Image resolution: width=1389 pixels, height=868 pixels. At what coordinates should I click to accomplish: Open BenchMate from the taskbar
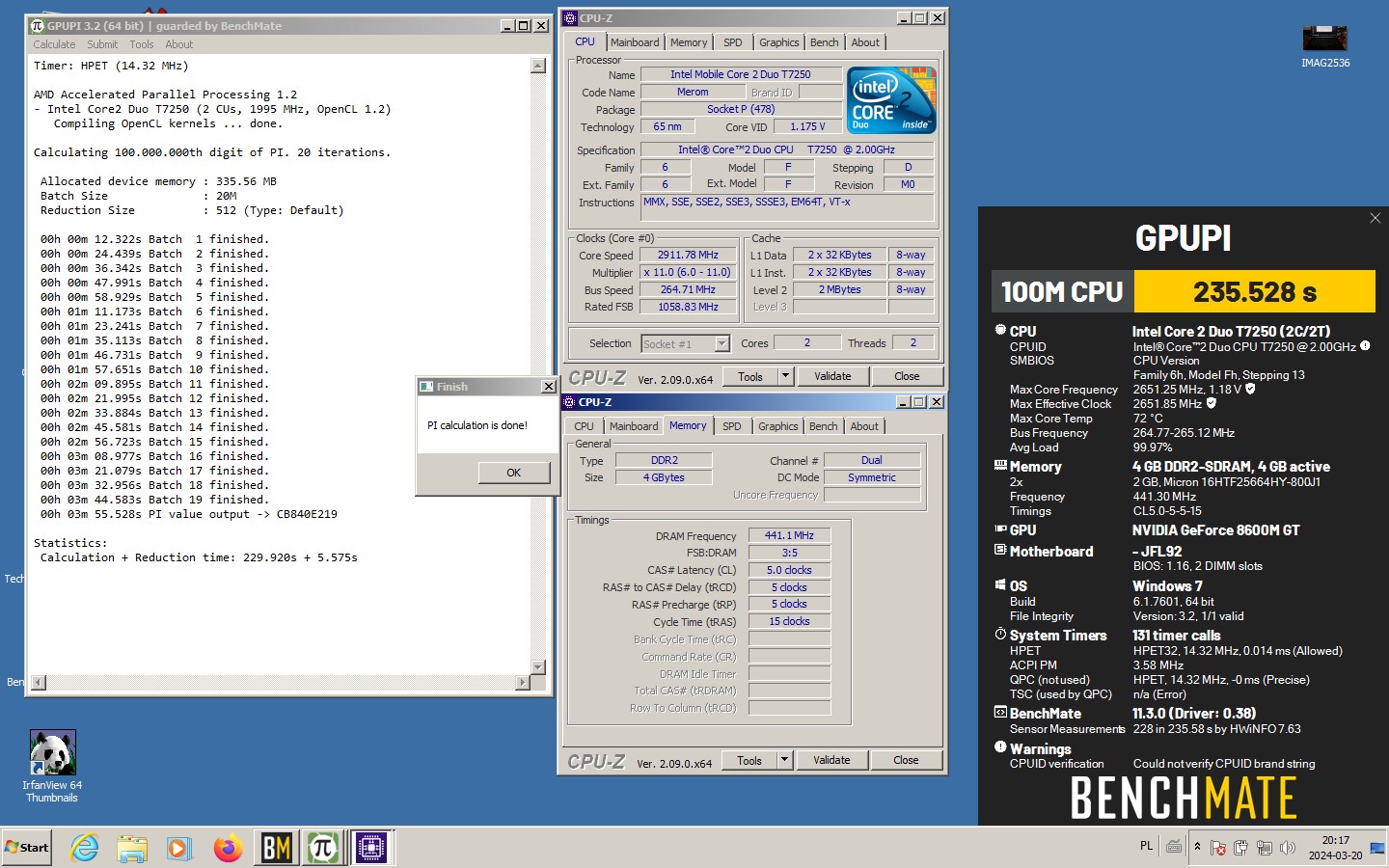pyautogui.click(x=277, y=848)
